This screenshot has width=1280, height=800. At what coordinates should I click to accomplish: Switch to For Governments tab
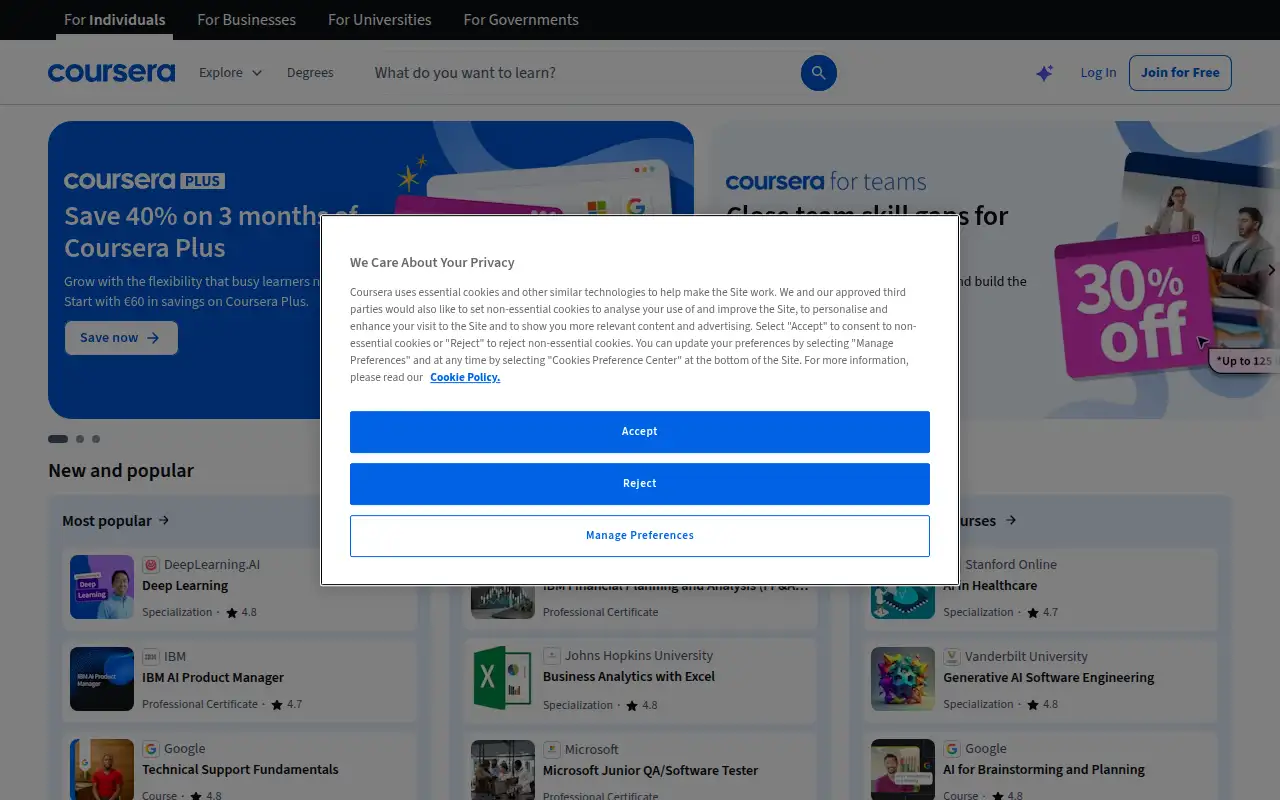[521, 20]
